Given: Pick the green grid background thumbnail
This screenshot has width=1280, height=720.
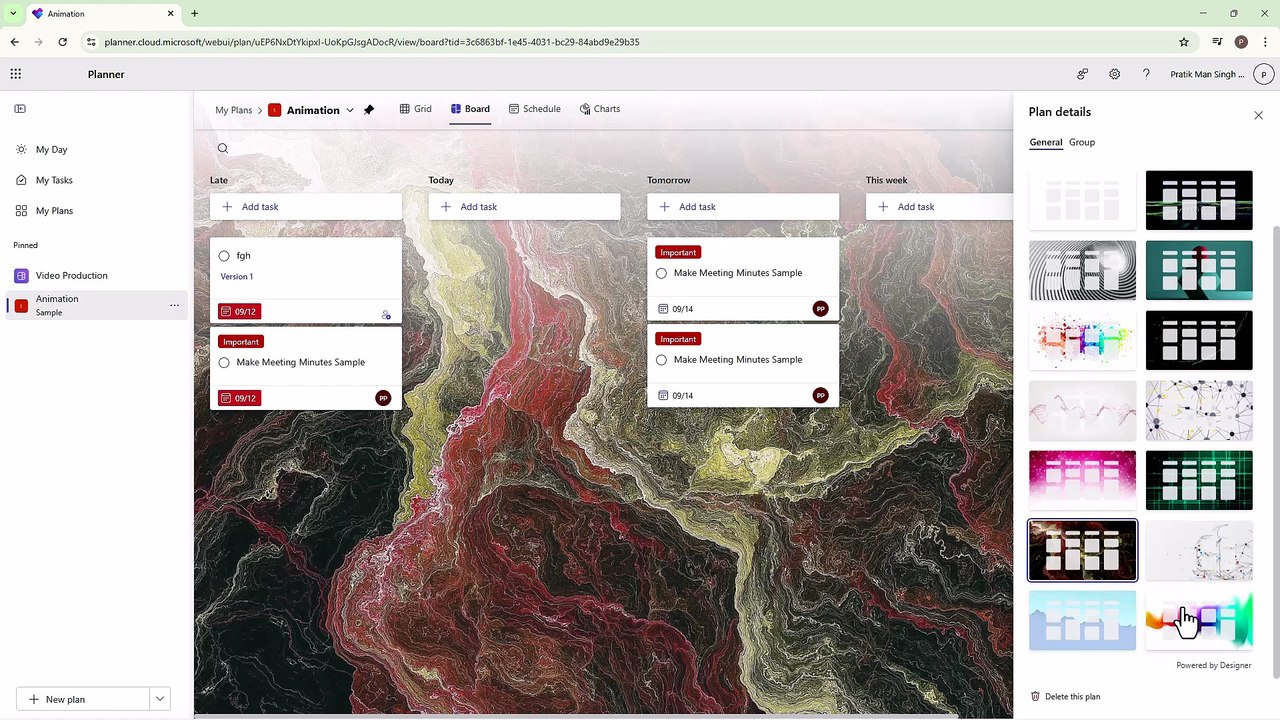Looking at the screenshot, I should pos(1199,480).
